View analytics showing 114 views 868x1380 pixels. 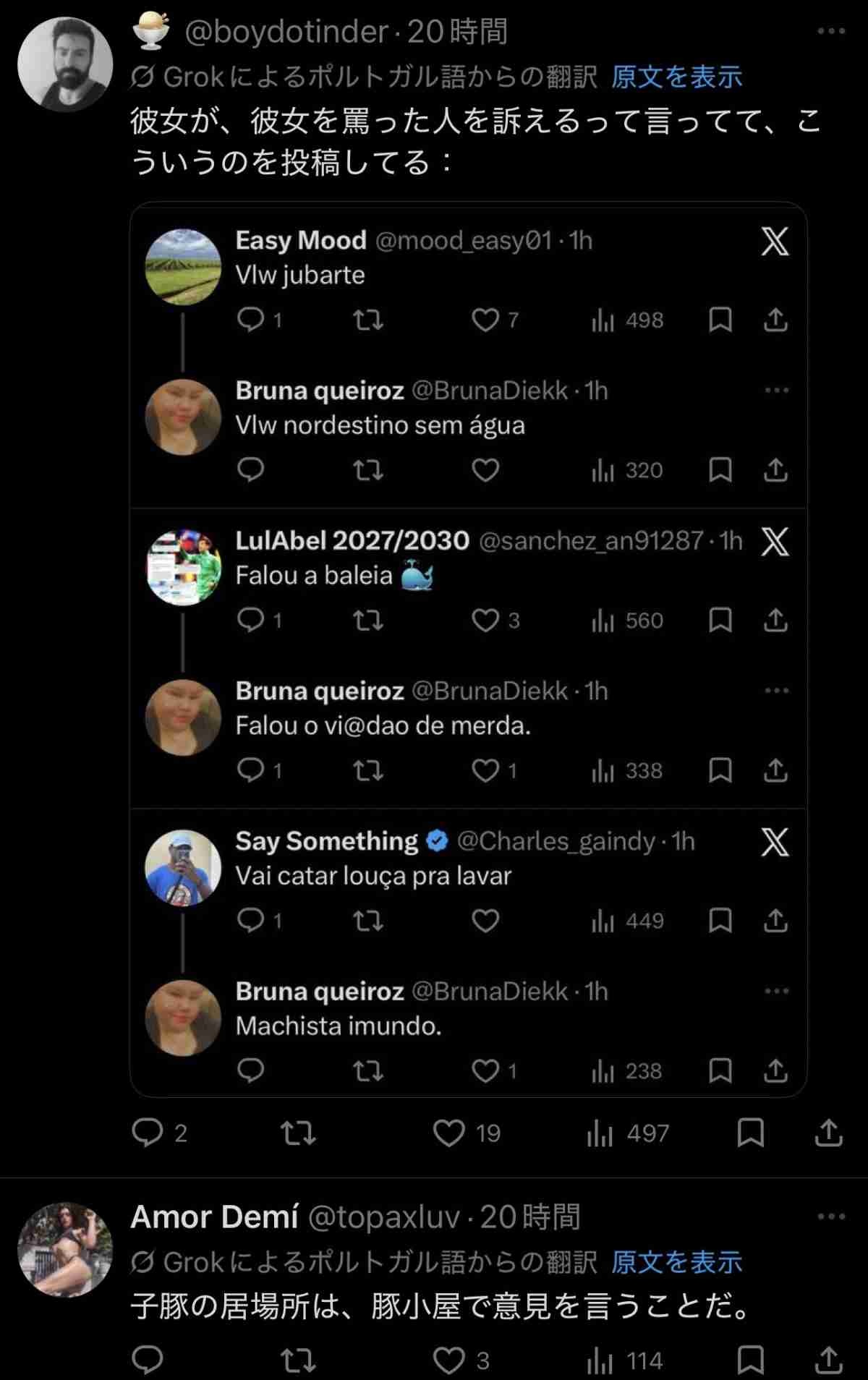[x=625, y=1360]
